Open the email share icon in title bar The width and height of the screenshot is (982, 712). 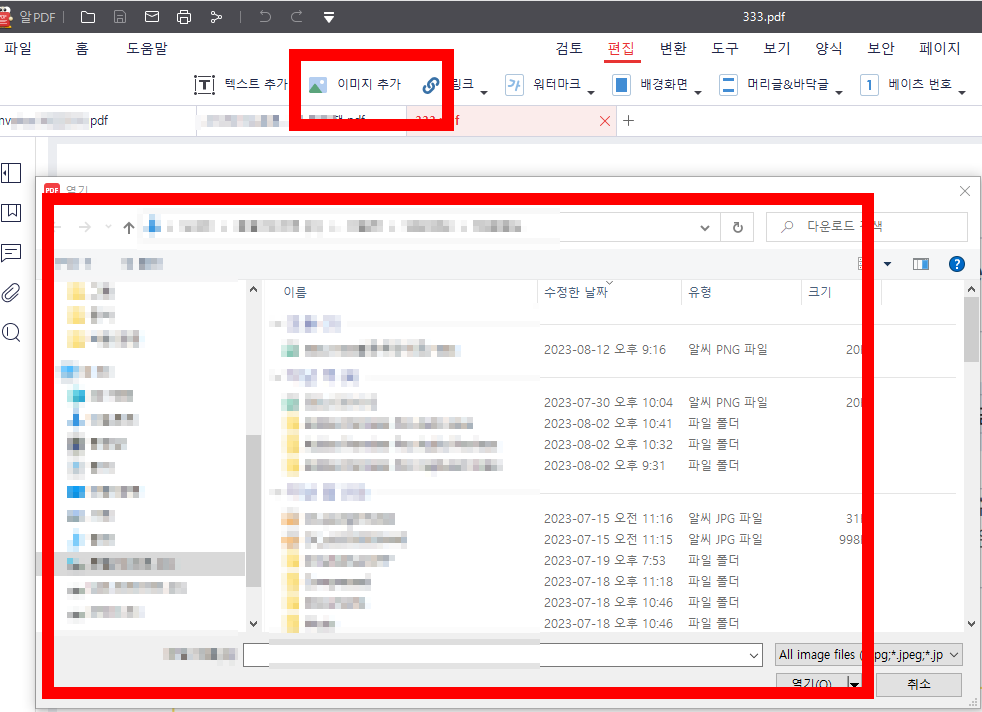(152, 16)
